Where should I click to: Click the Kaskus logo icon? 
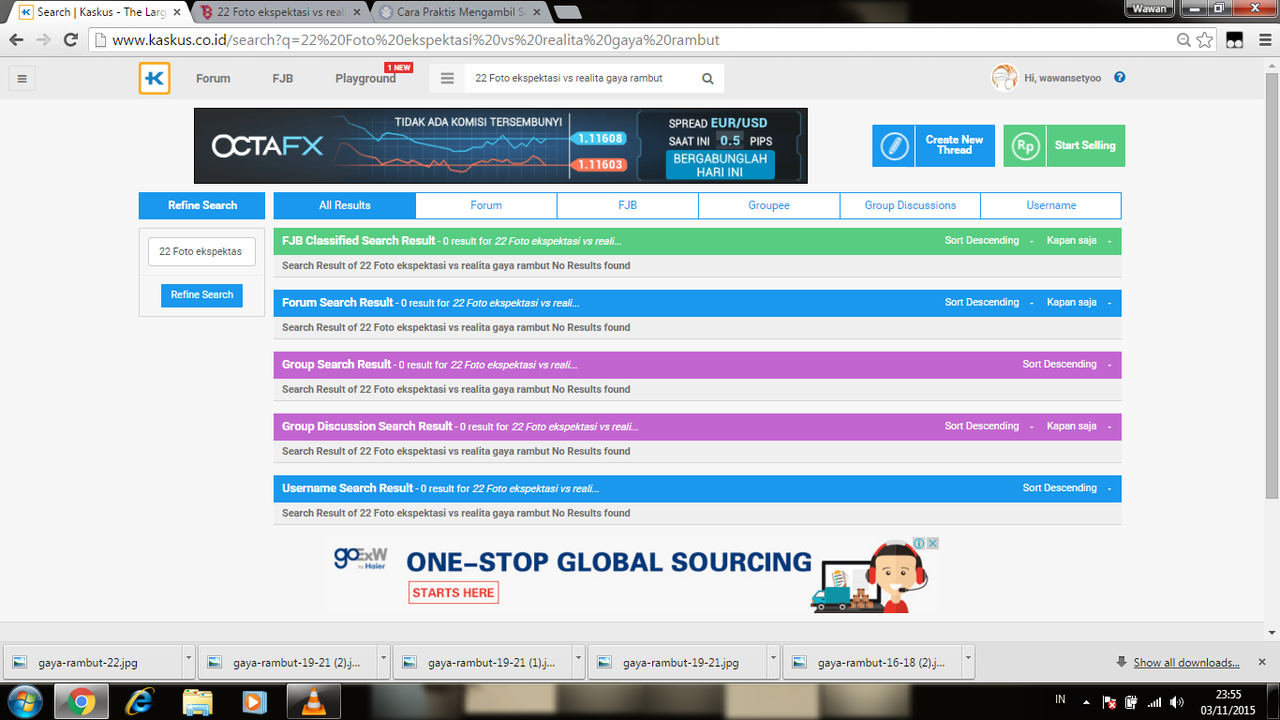click(155, 78)
